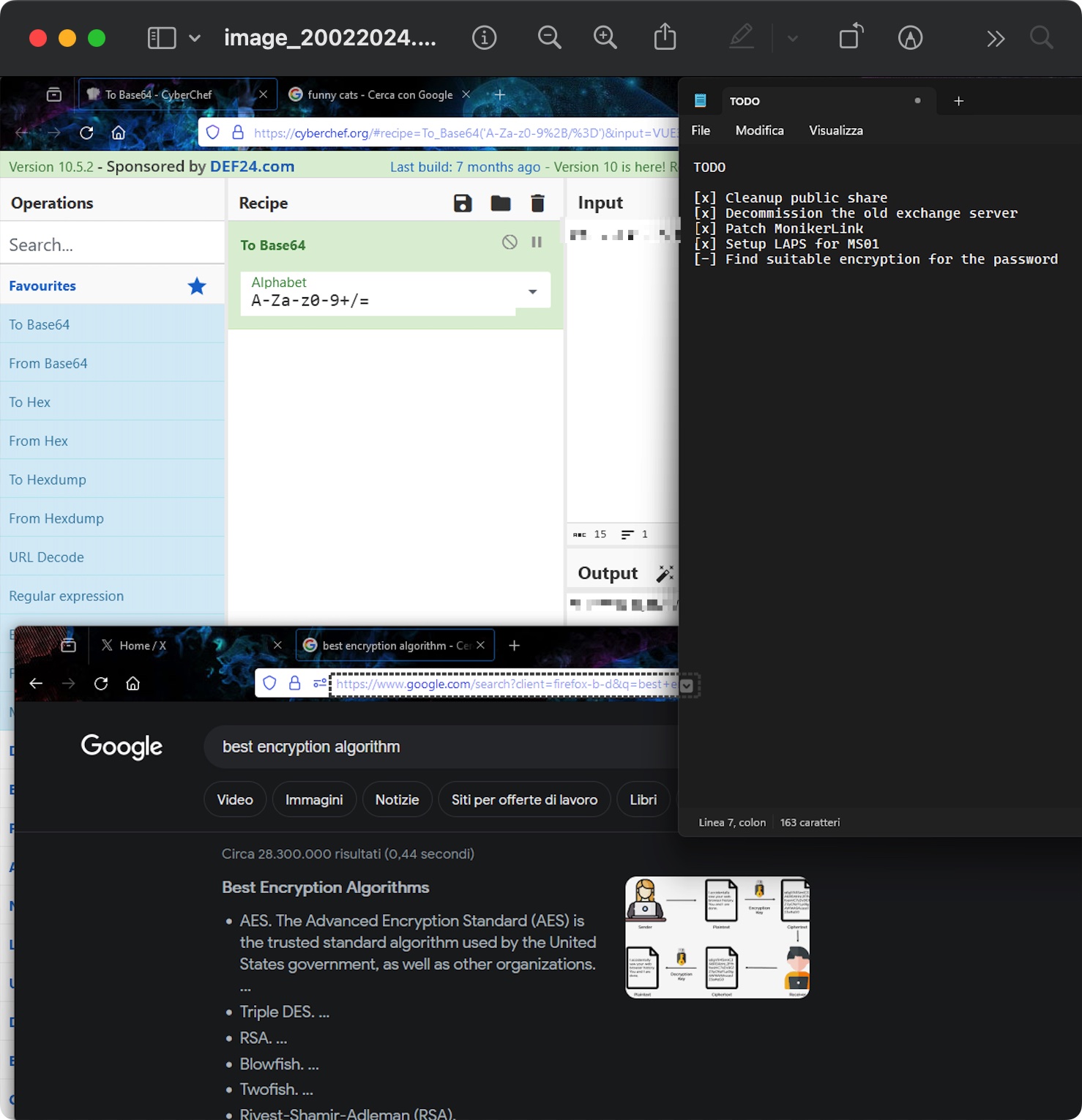The image size is (1082, 1120).
Task: Select the To Hexdump operation
Action: pos(112,479)
